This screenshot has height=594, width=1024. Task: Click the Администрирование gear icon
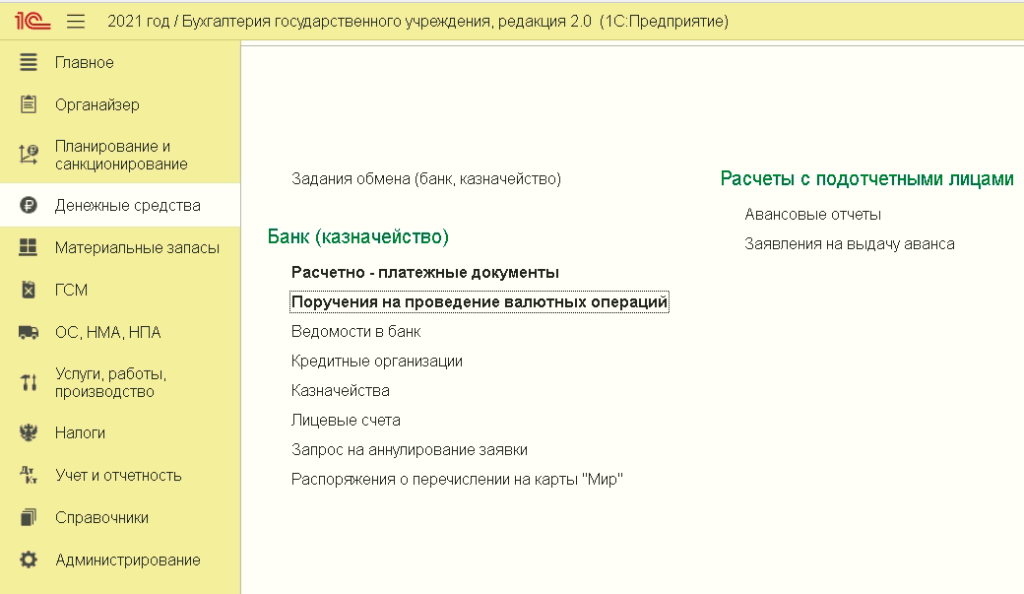[29, 560]
